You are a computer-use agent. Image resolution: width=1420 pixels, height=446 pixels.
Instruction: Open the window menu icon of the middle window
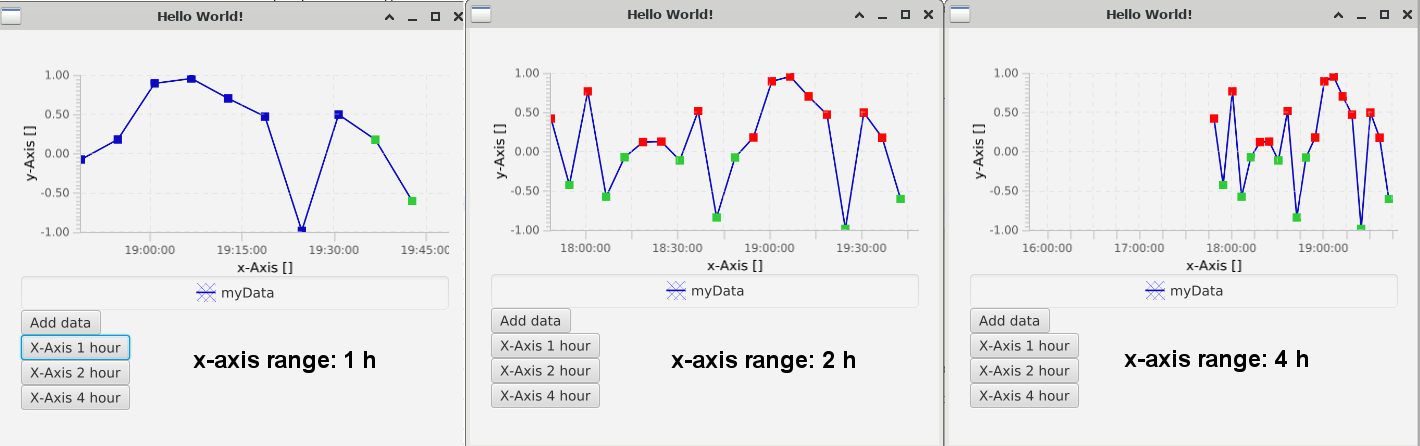tap(481, 14)
